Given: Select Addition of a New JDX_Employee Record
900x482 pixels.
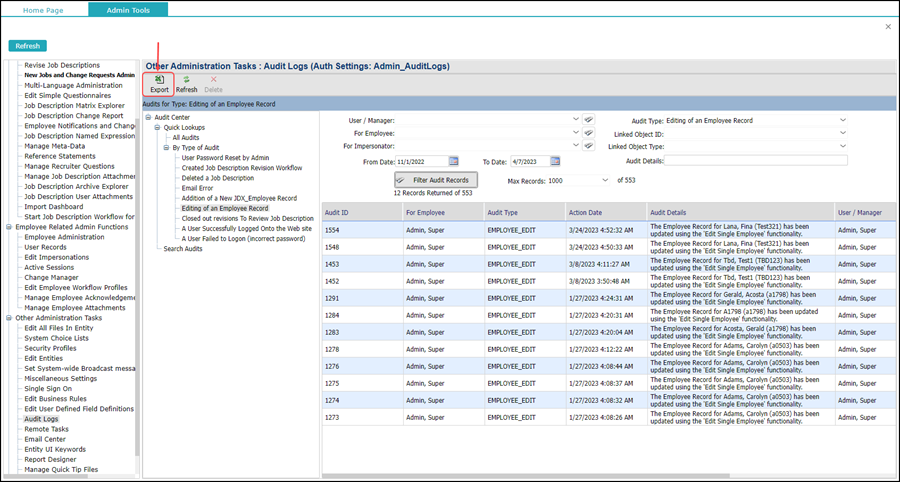Looking at the screenshot, I should click(239, 198).
